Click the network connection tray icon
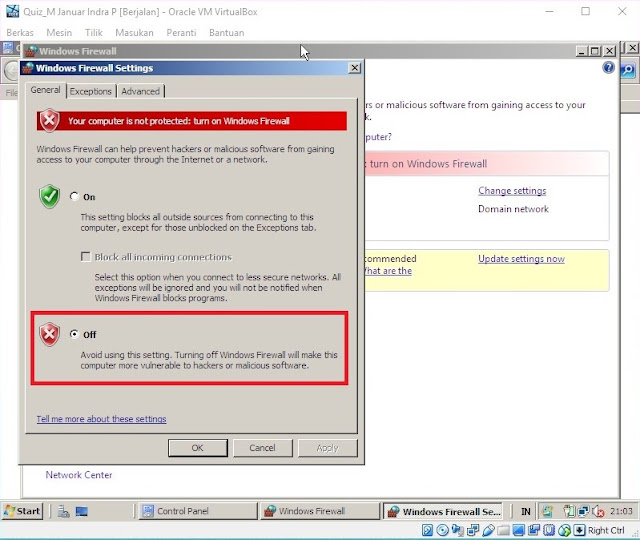Screen dimensions: 640x540 583,511
